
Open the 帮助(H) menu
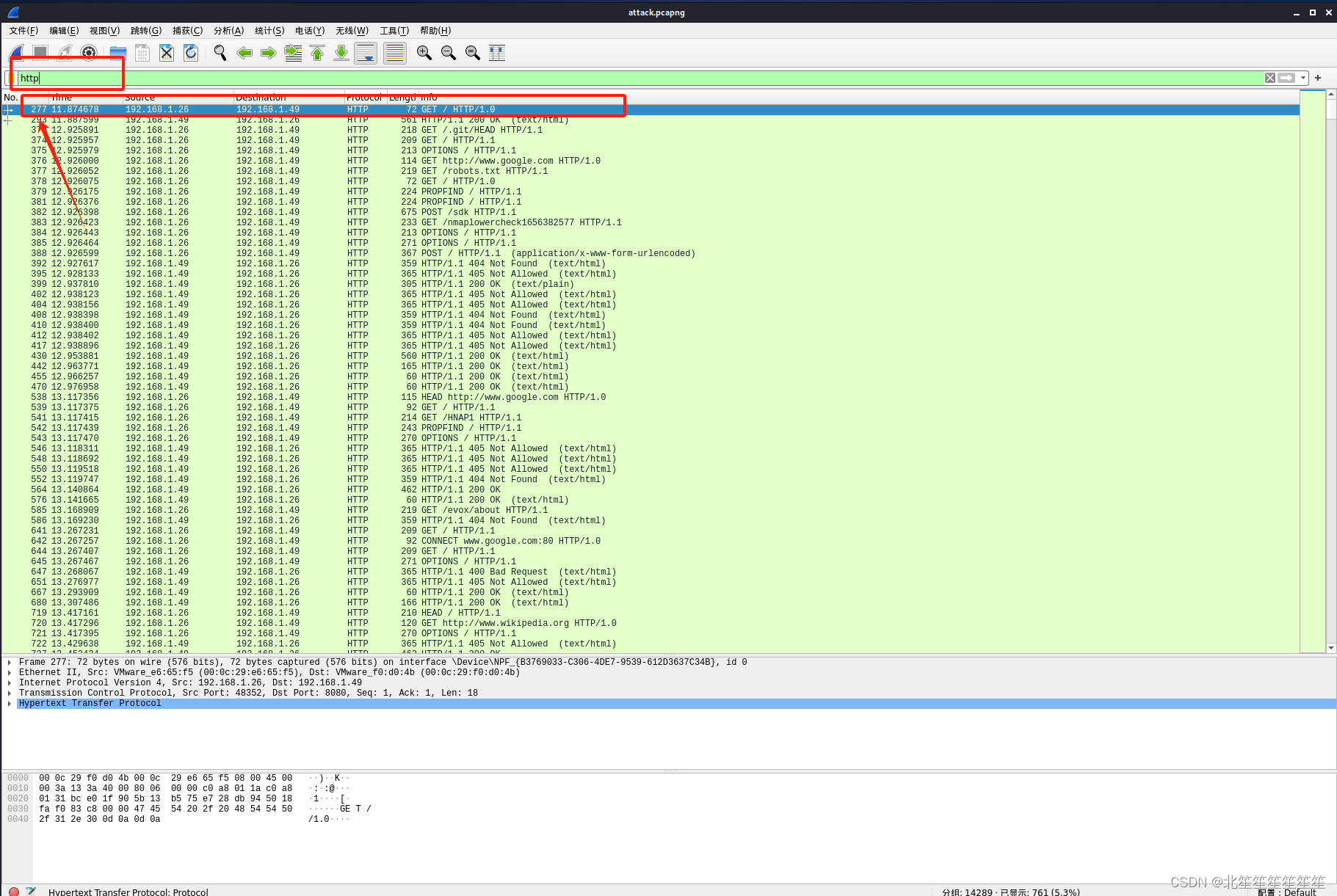(x=435, y=30)
